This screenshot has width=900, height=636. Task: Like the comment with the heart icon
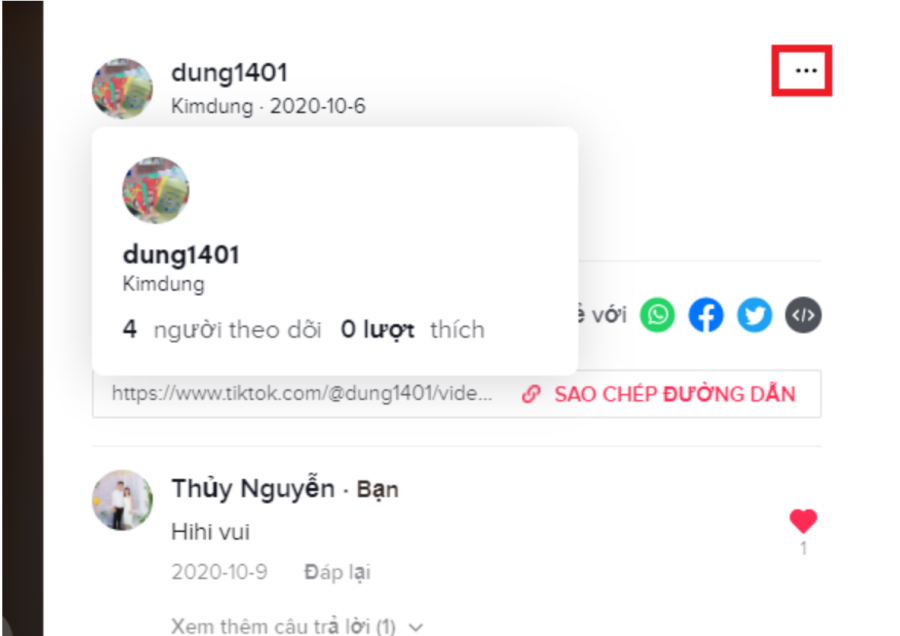click(803, 521)
